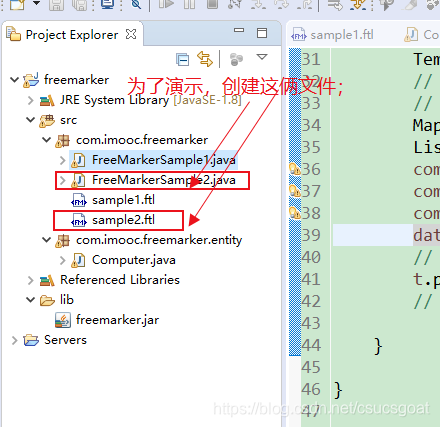The height and width of the screenshot is (427, 440).
Task: Close the Project Explorer tab
Action: pyautogui.click(x=131, y=34)
